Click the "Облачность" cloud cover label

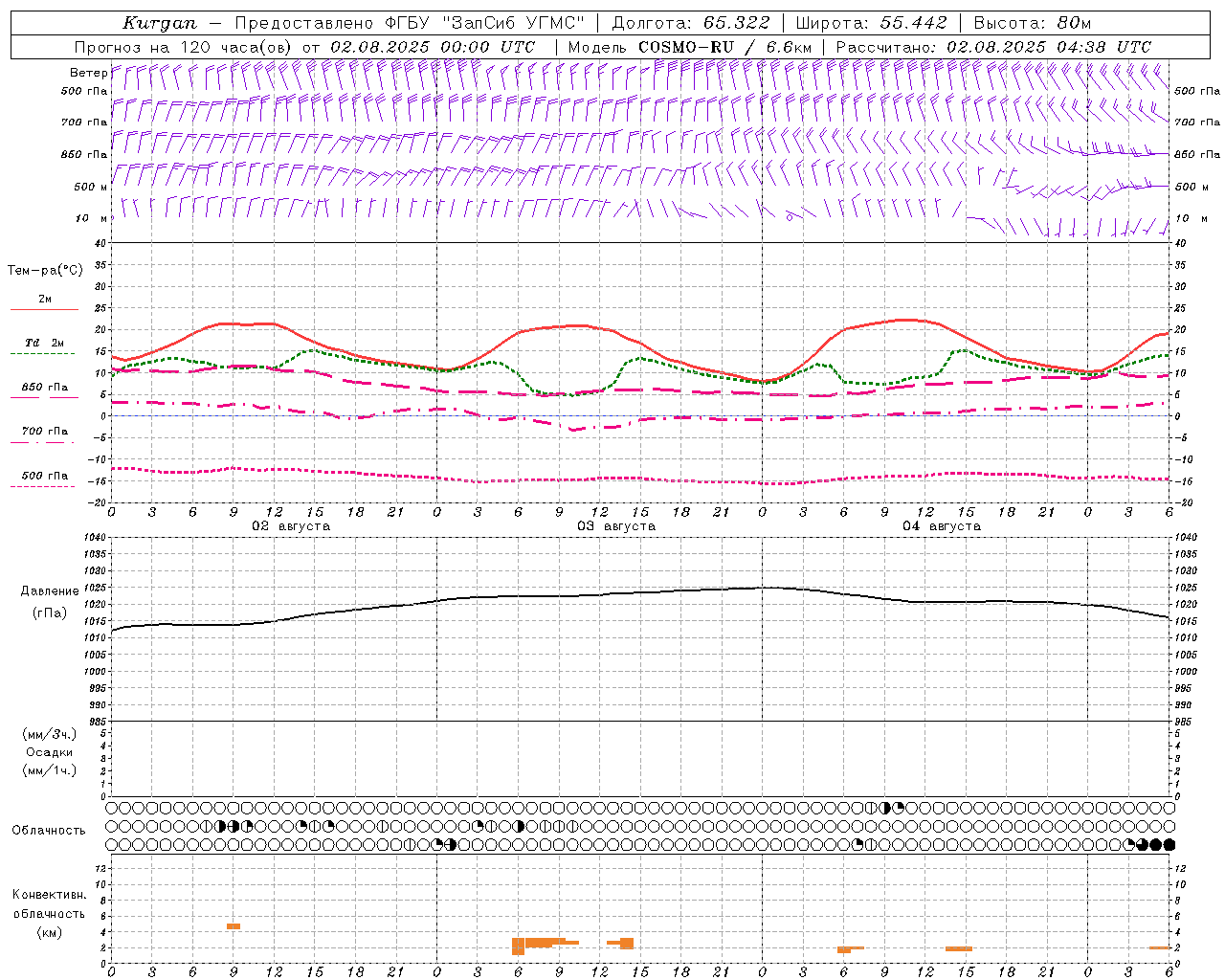(x=49, y=830)
